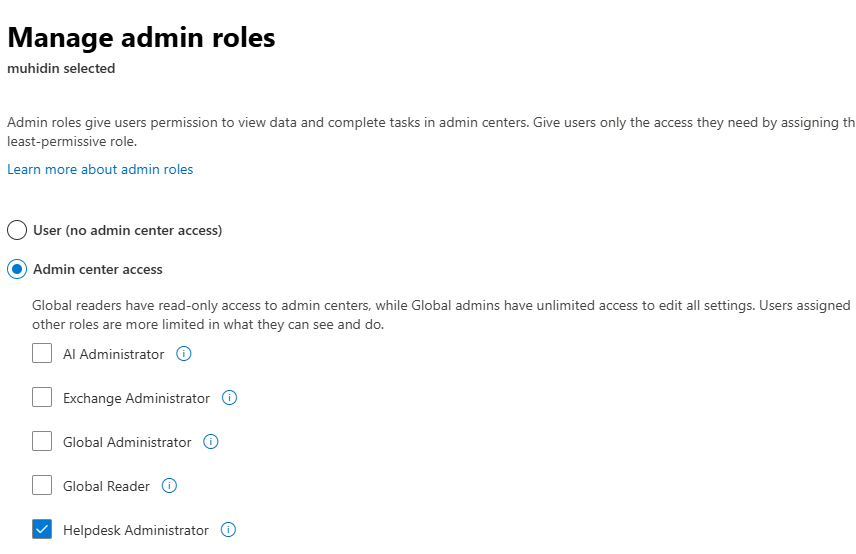The width and height of the screenshot is (856, 554).
Task: Select the Global Reader checkbox
Action: [x=42, y=486]
